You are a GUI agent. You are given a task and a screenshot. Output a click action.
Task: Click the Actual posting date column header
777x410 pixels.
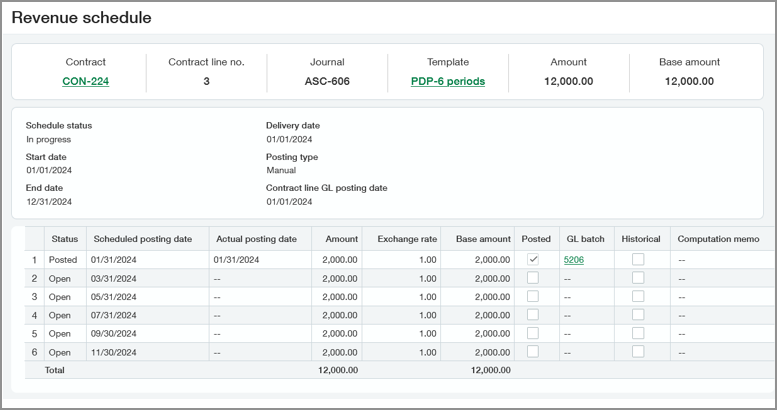[256, 239]
